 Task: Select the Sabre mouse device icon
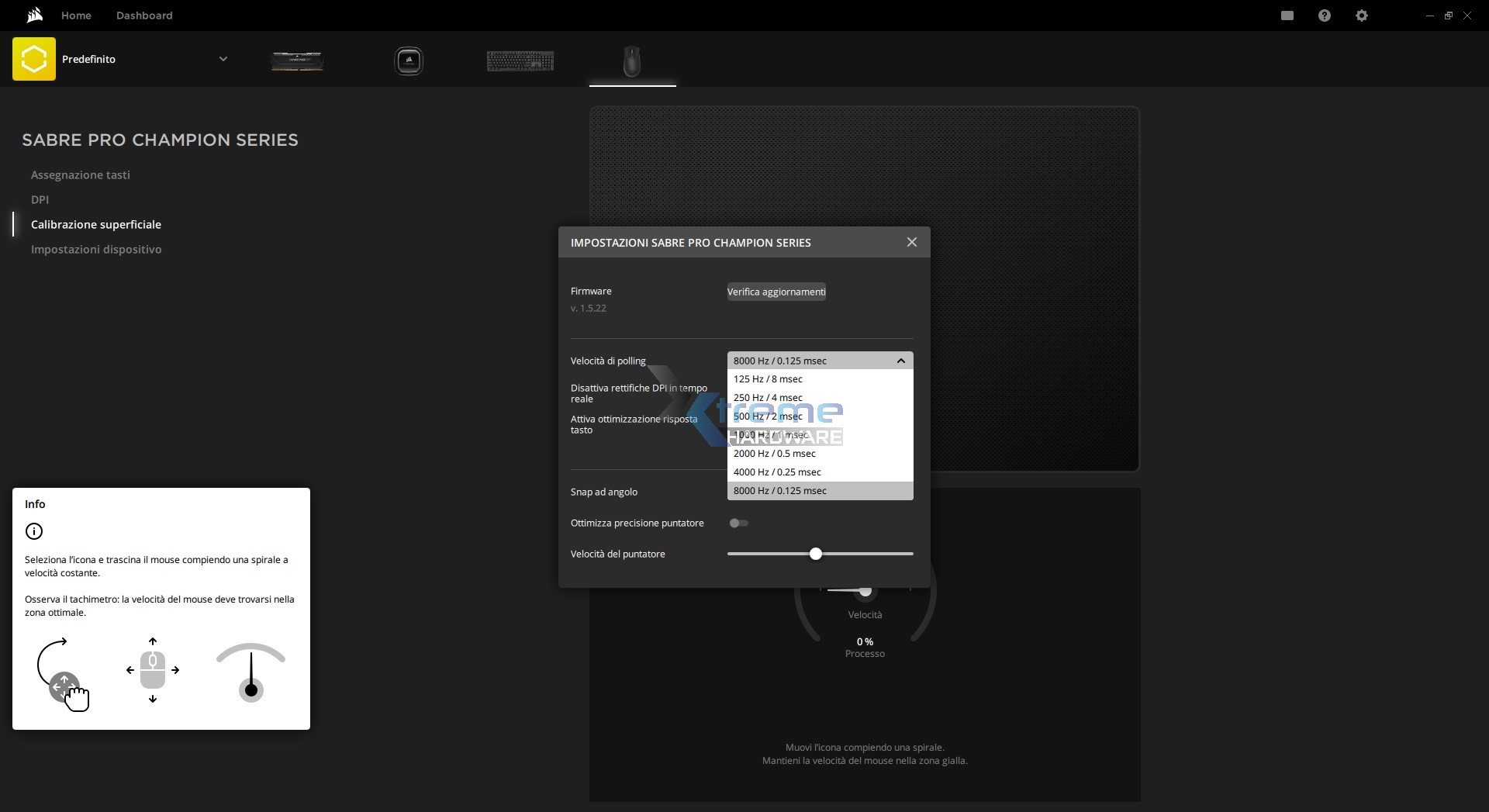632,60
